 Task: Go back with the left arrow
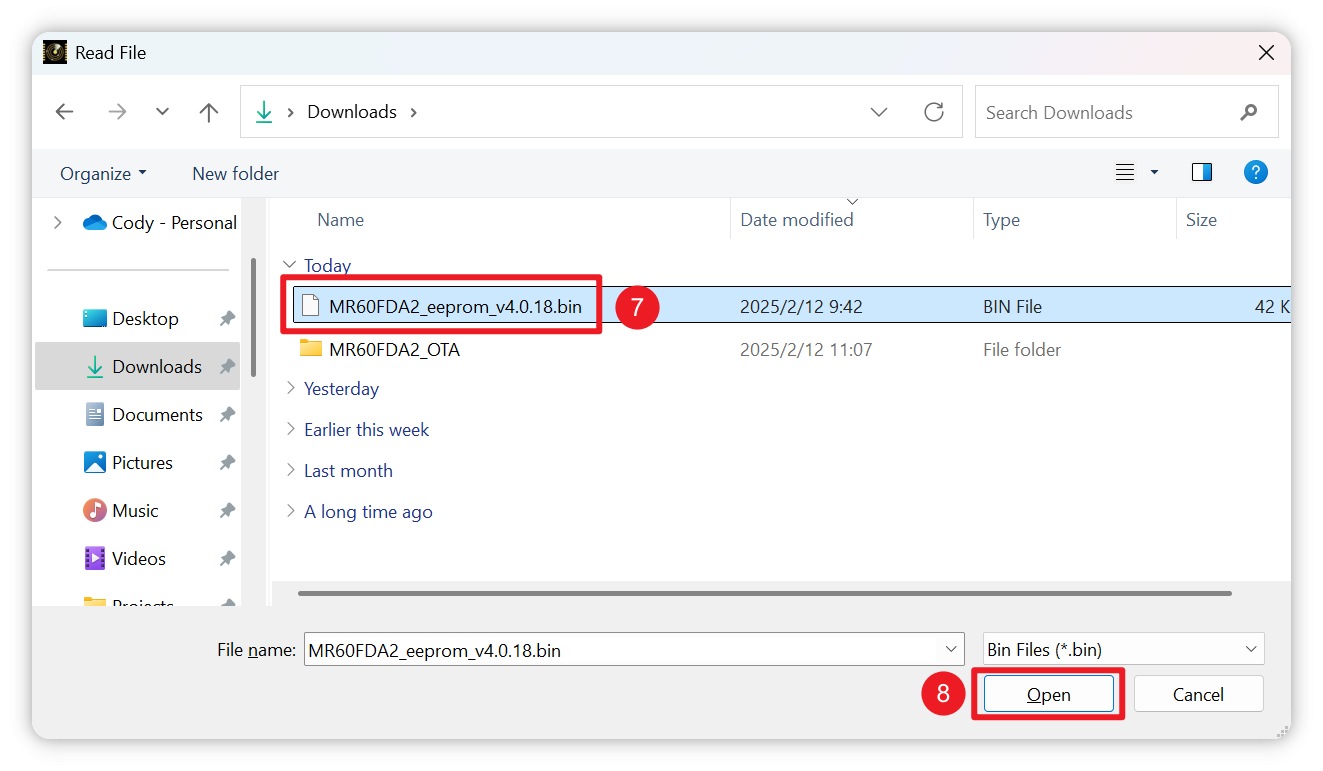click(x=65, y=112)
